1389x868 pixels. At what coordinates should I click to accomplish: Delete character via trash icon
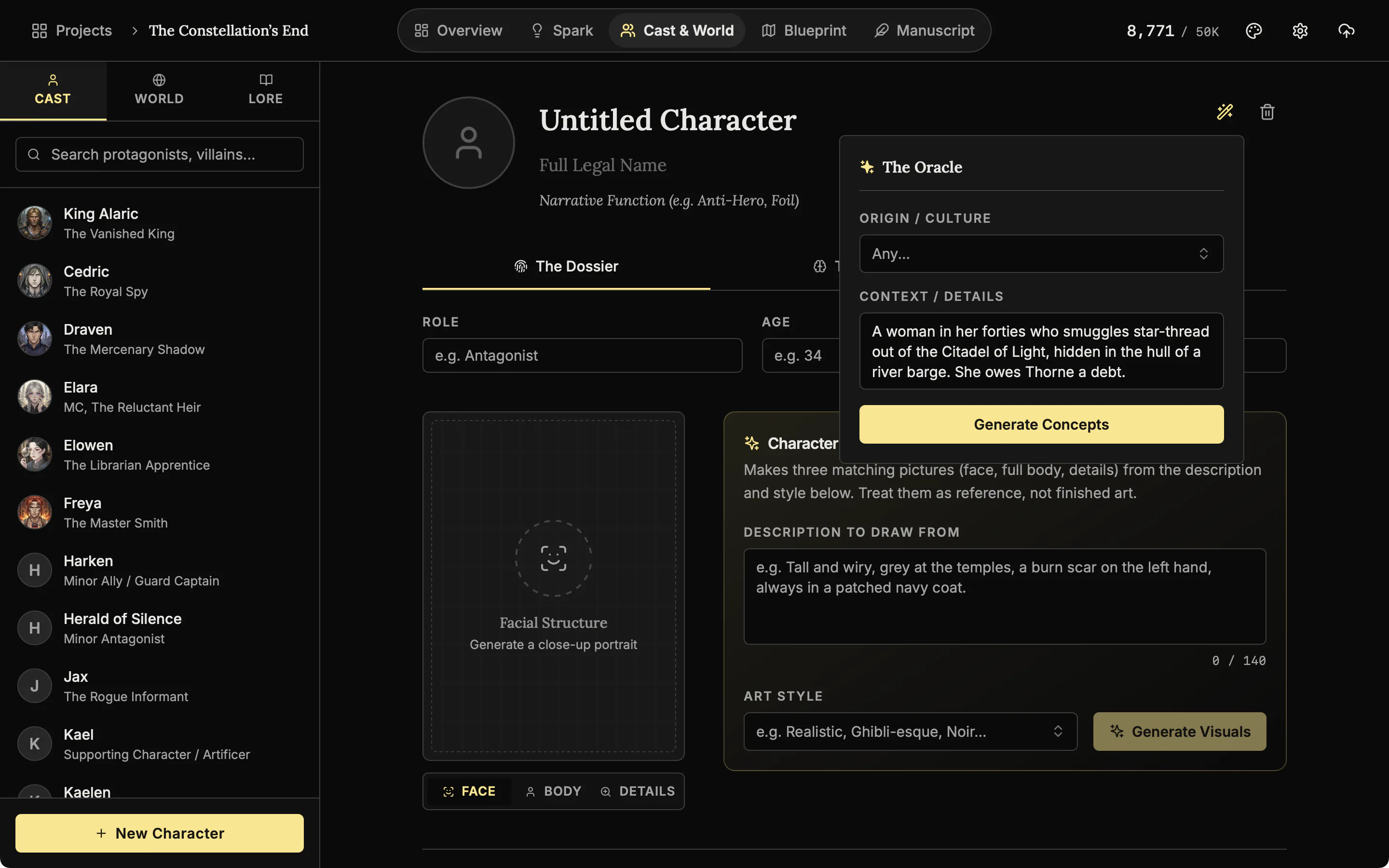point(1267,111)
